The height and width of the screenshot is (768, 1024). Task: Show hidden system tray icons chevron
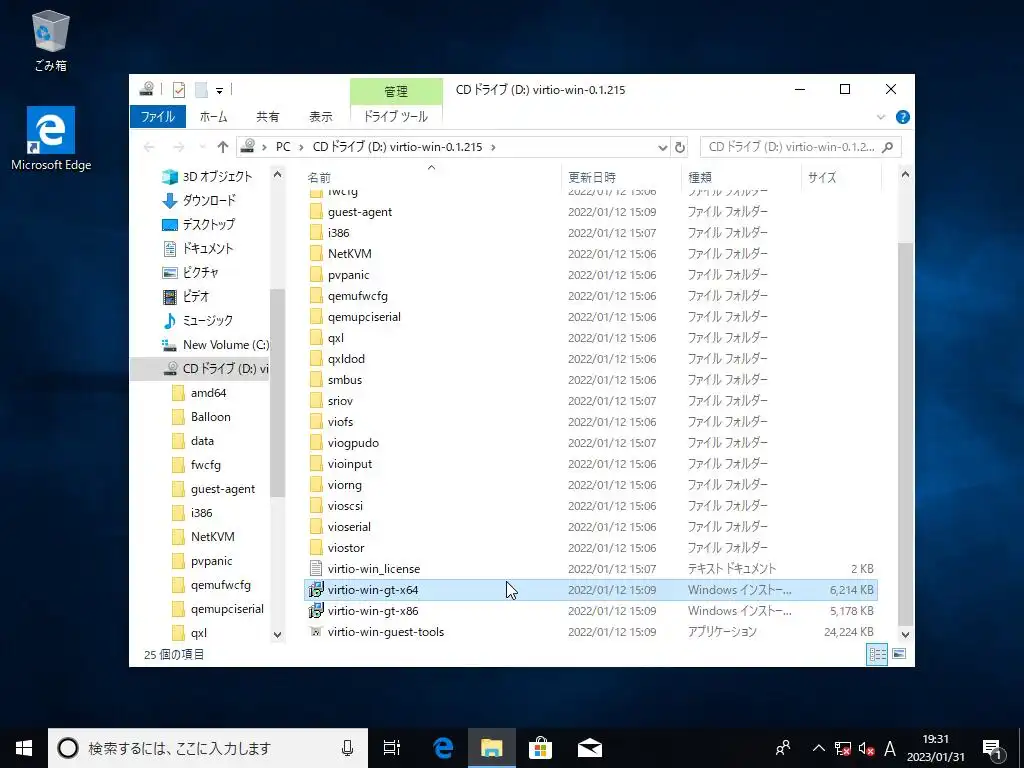click(818, 748)
